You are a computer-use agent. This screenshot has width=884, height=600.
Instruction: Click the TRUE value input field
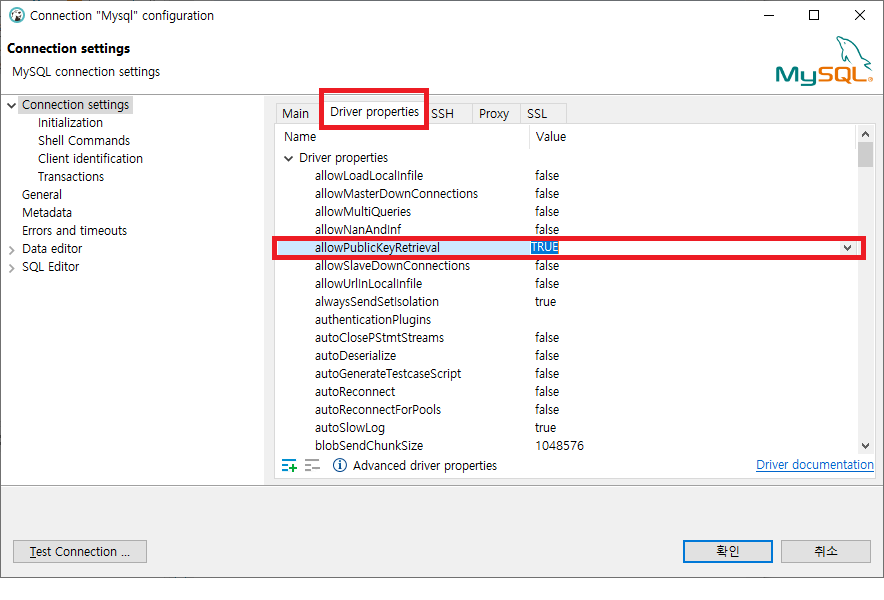[x=685, y=248]
